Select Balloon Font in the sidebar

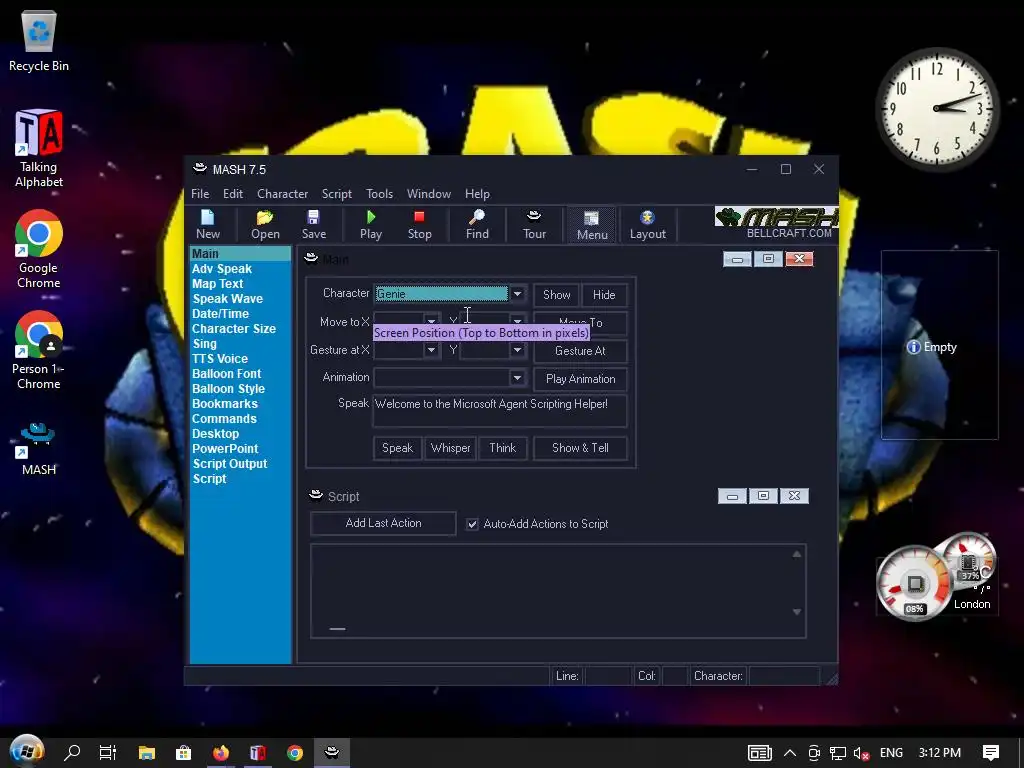pyautogui.click(x=226, y=374)
